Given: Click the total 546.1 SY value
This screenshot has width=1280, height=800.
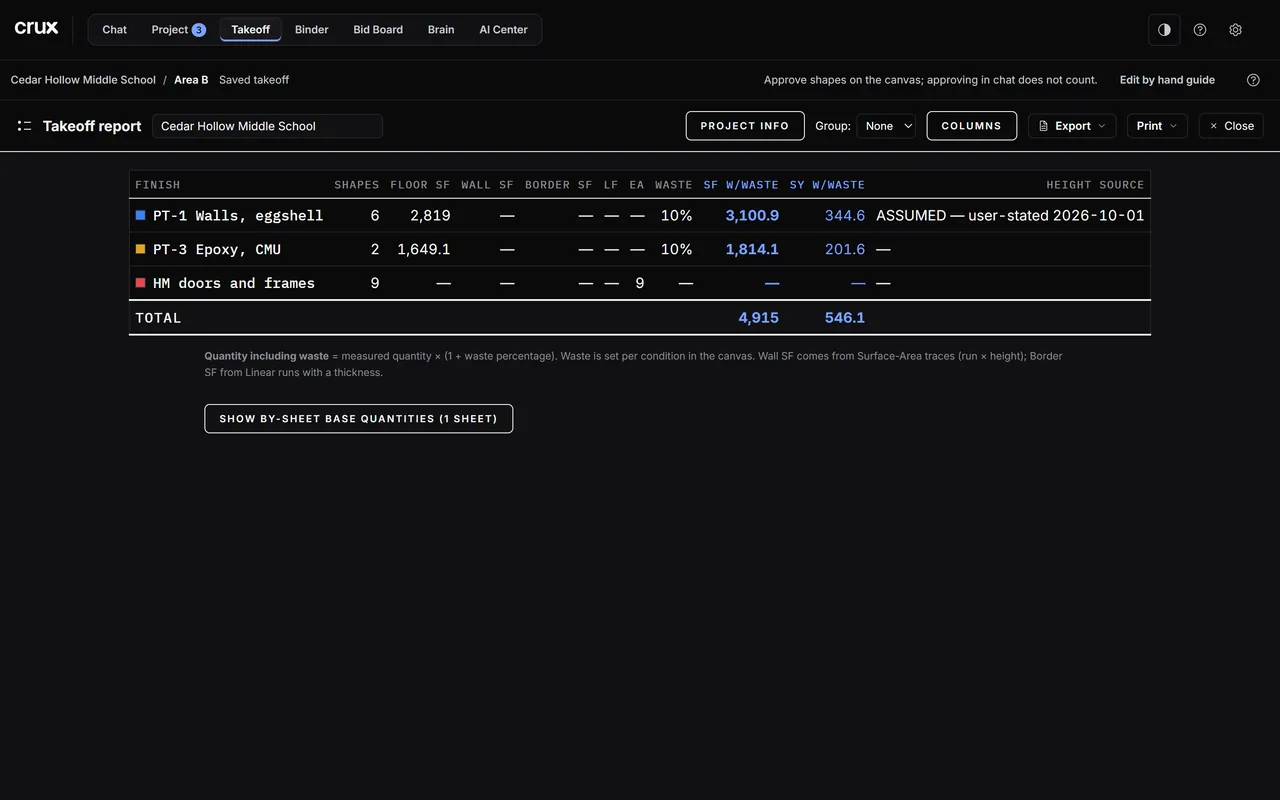Looking at the screenshot, I should 845,318.
